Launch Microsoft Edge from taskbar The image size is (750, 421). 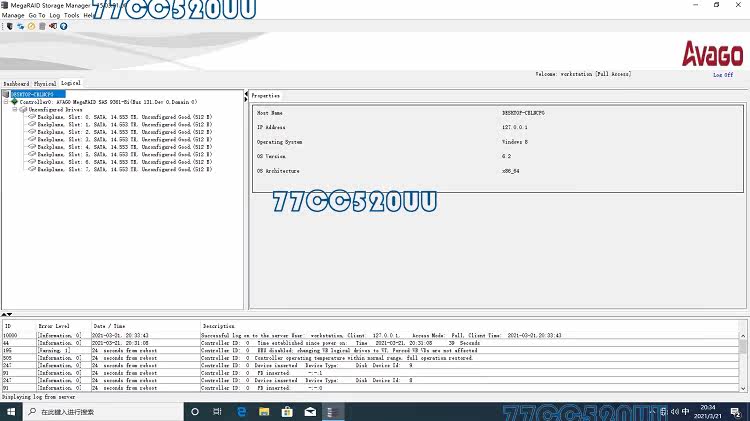[x=242, y=411]
